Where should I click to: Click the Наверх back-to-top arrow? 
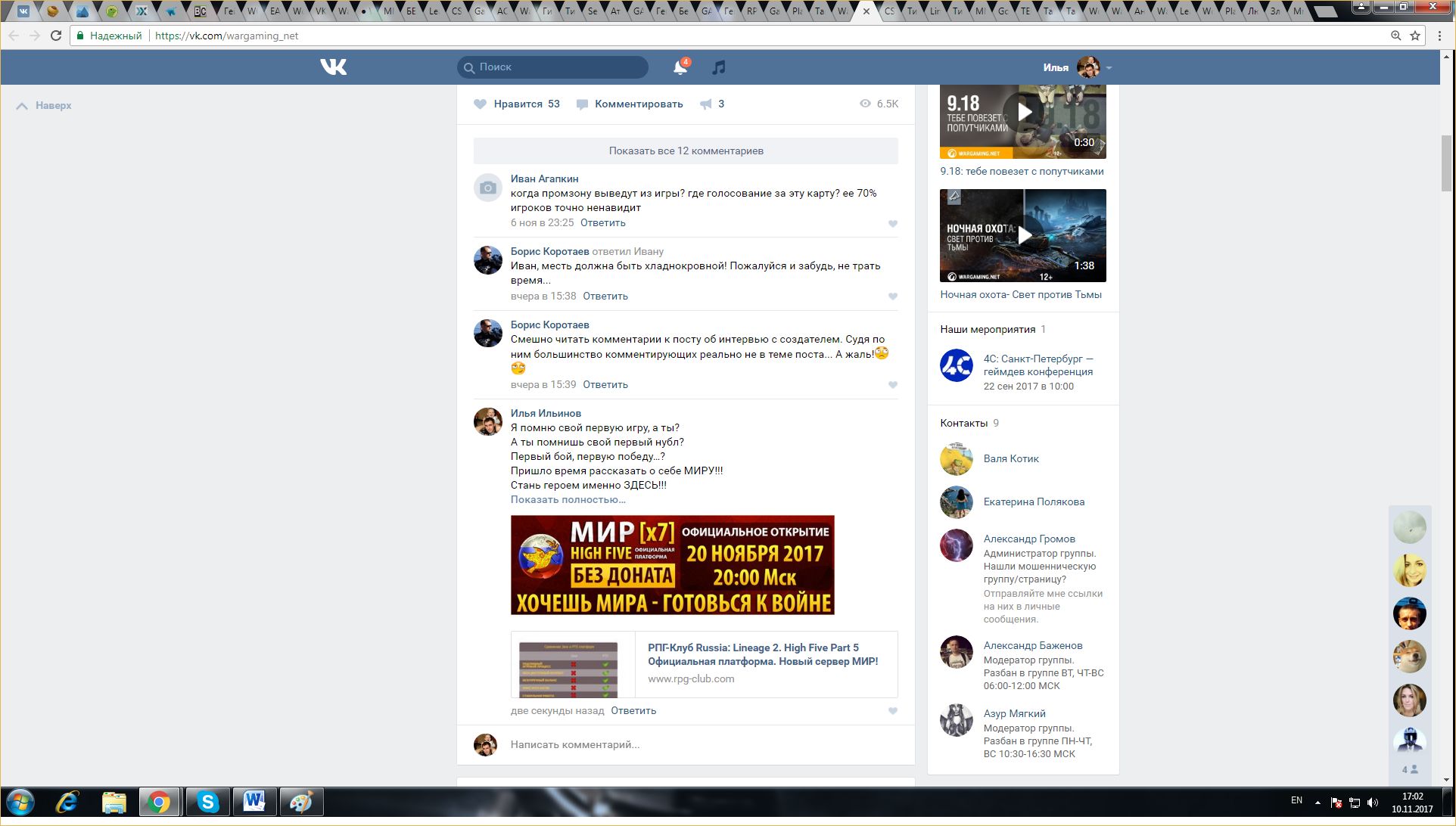[22, 106]
